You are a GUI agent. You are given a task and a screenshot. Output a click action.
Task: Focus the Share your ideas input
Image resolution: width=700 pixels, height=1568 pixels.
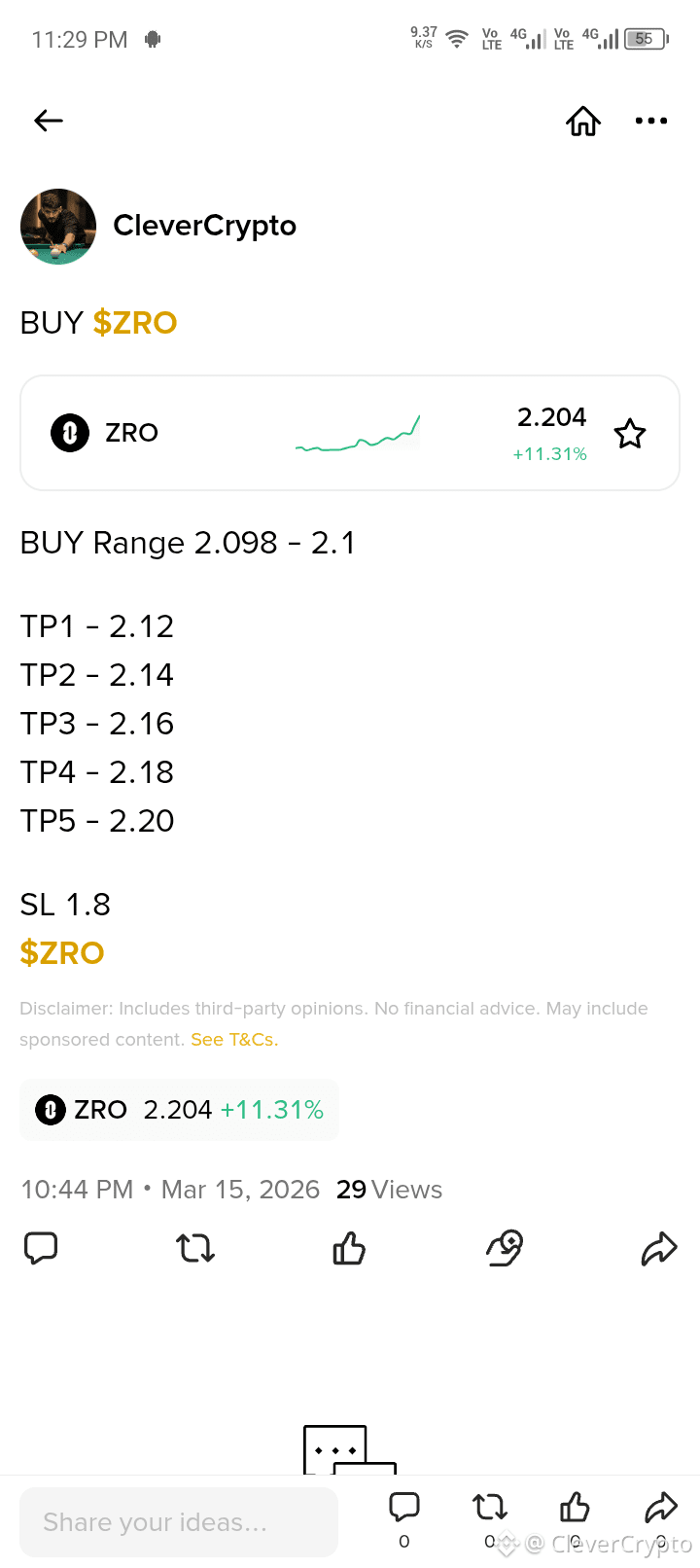[x=179, y=1522]
